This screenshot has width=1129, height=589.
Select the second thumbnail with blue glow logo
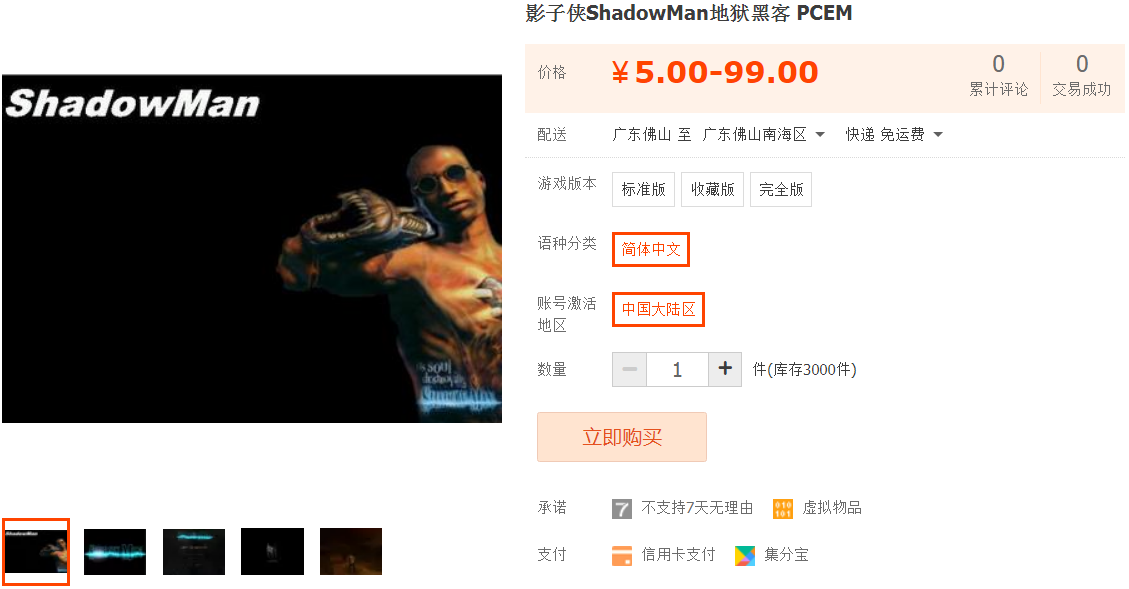(114, 552)
